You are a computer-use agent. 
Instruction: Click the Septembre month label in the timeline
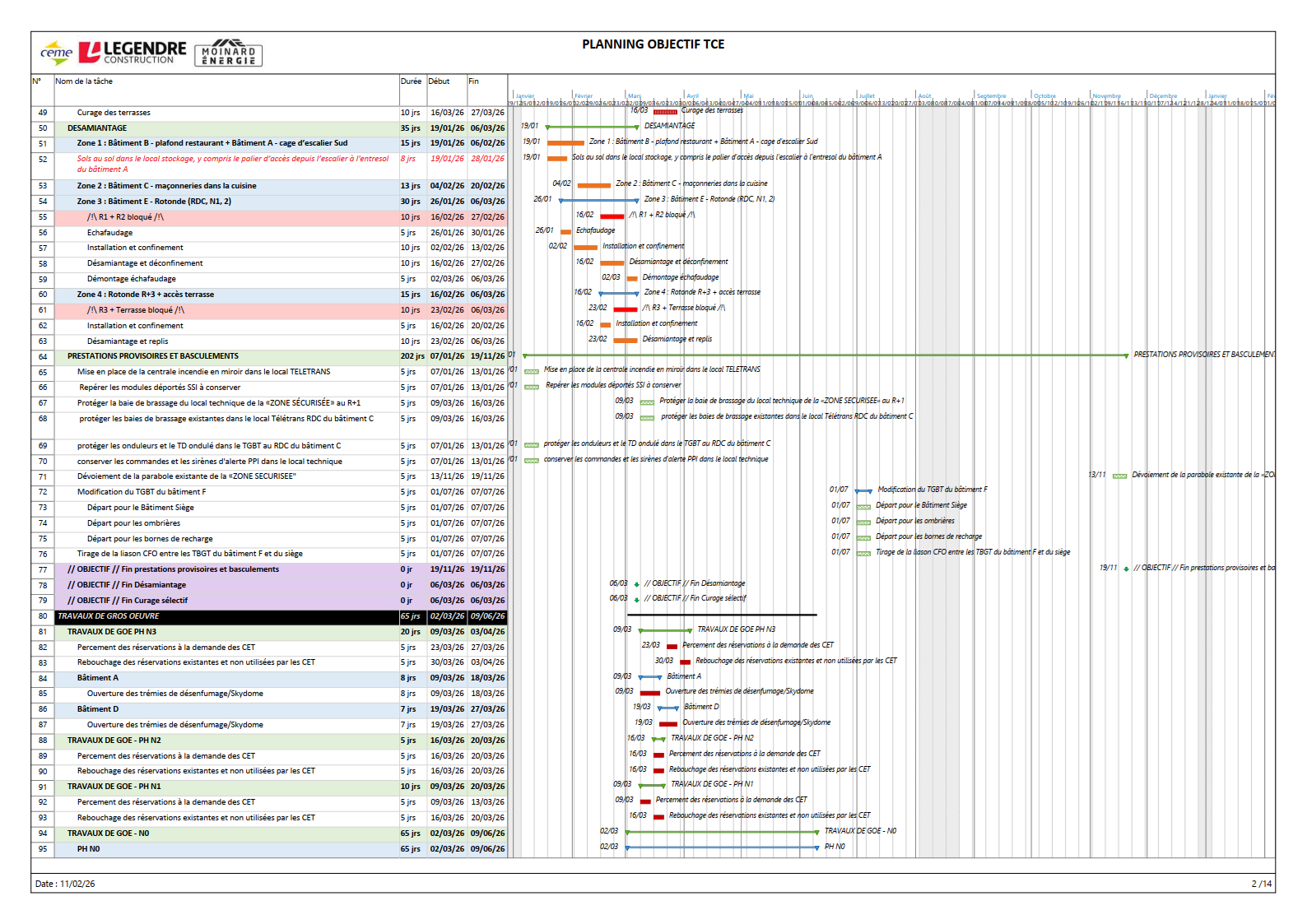[x=991, y=96]
